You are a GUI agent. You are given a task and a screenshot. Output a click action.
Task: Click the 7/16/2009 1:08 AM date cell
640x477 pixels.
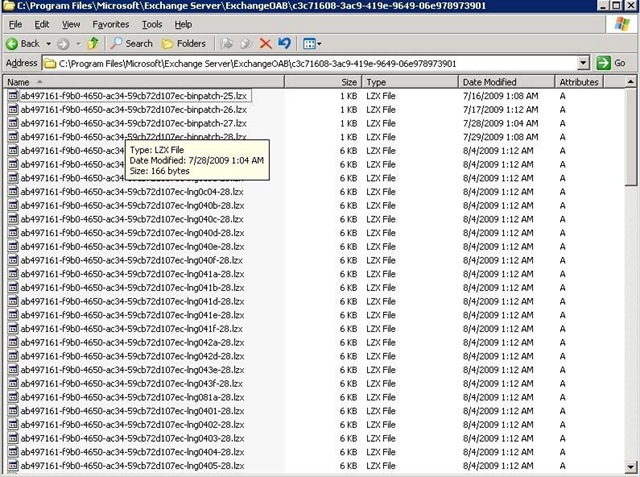coord(500,96)
